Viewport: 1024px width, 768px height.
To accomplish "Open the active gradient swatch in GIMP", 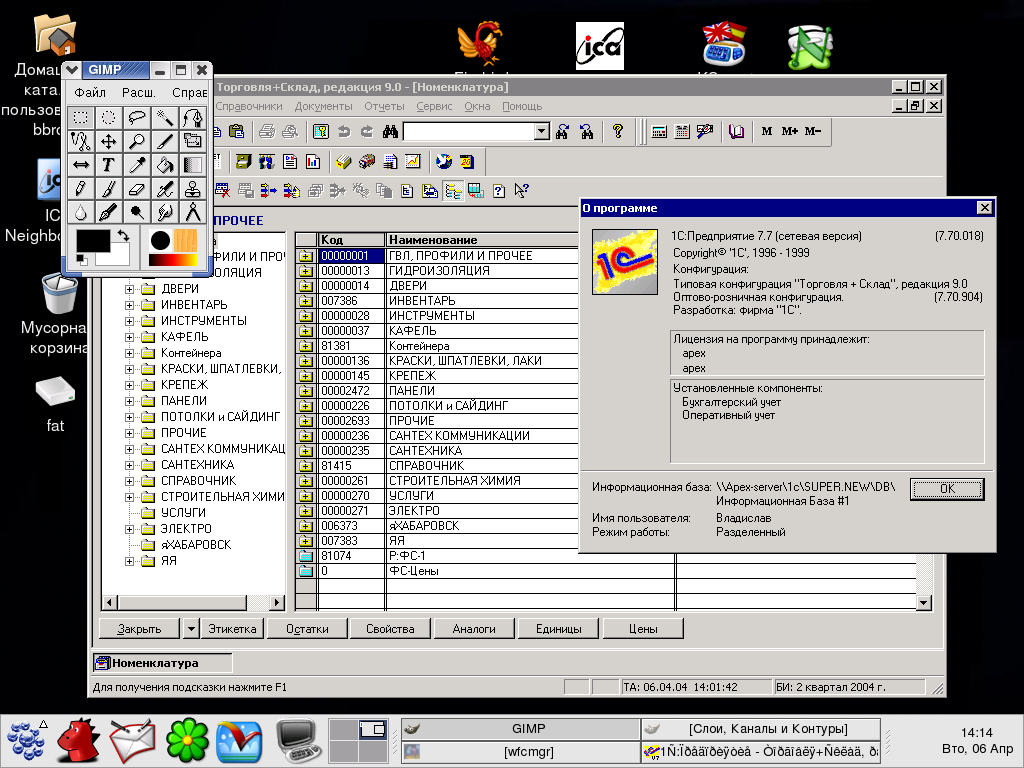I will [172, 261].
